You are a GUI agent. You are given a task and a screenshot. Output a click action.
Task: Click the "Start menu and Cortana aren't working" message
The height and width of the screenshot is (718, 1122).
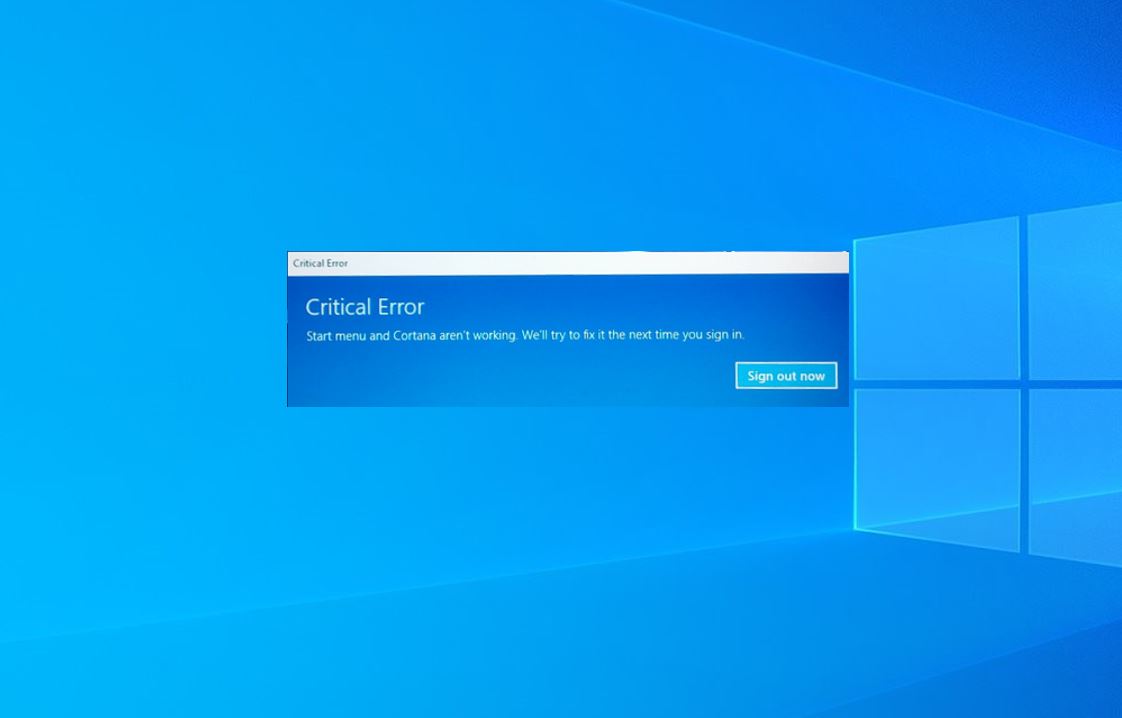525,335
